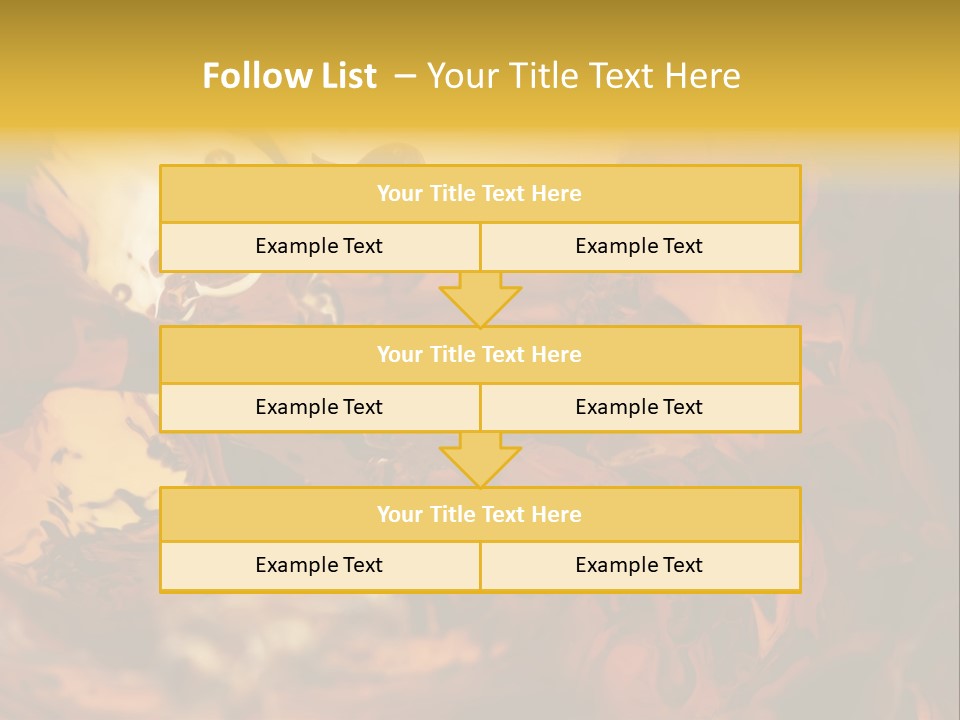Viewport: 960px width, 720px height.
Task: Select "Your Title Text Here" in slide heading
Action: [x=583, y=76]
